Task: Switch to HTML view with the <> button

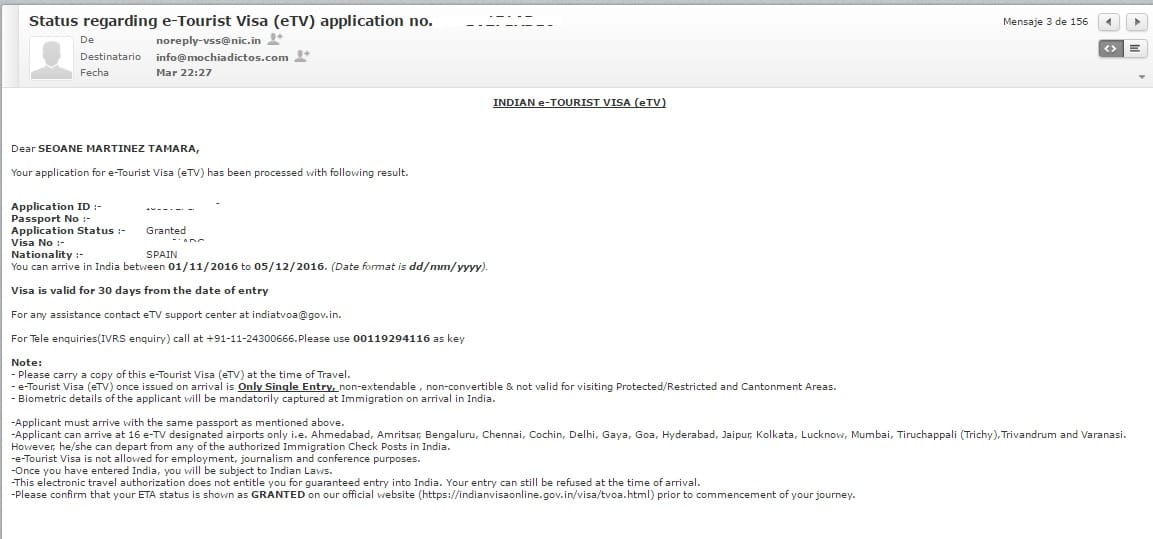Action: coord(1110,49)
